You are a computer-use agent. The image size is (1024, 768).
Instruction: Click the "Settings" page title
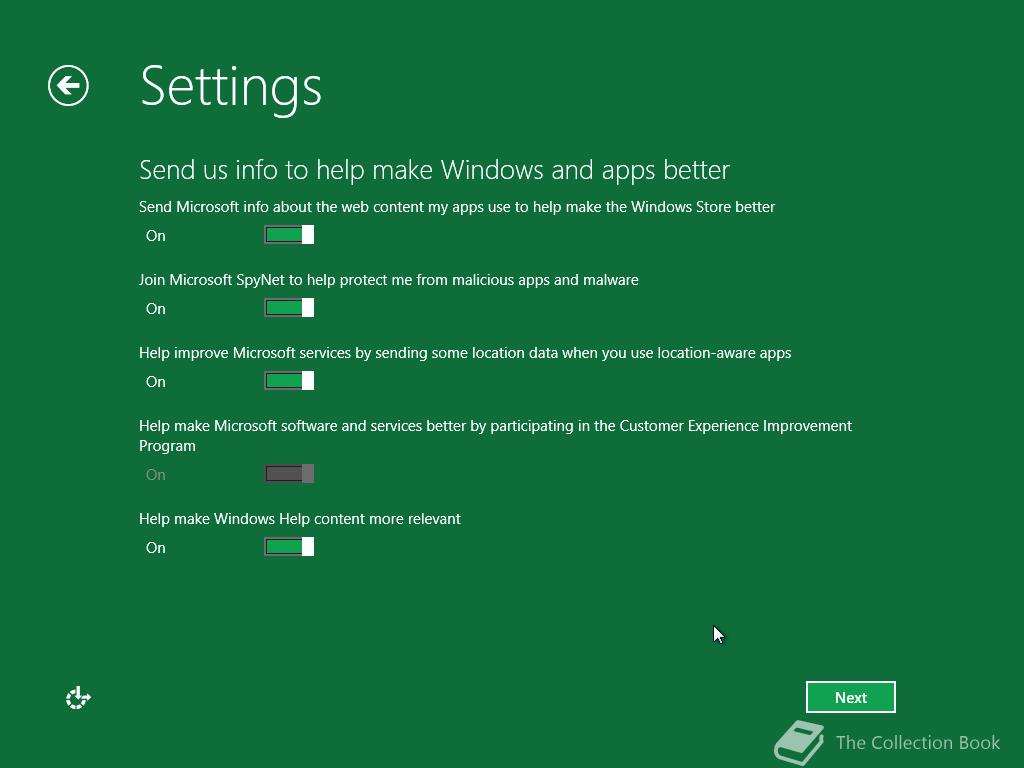click(231, 87)
